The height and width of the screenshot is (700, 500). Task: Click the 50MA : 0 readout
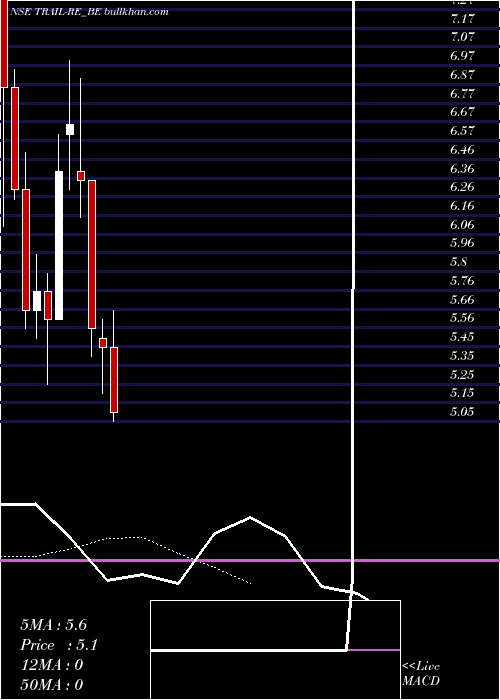coord(52,685)
